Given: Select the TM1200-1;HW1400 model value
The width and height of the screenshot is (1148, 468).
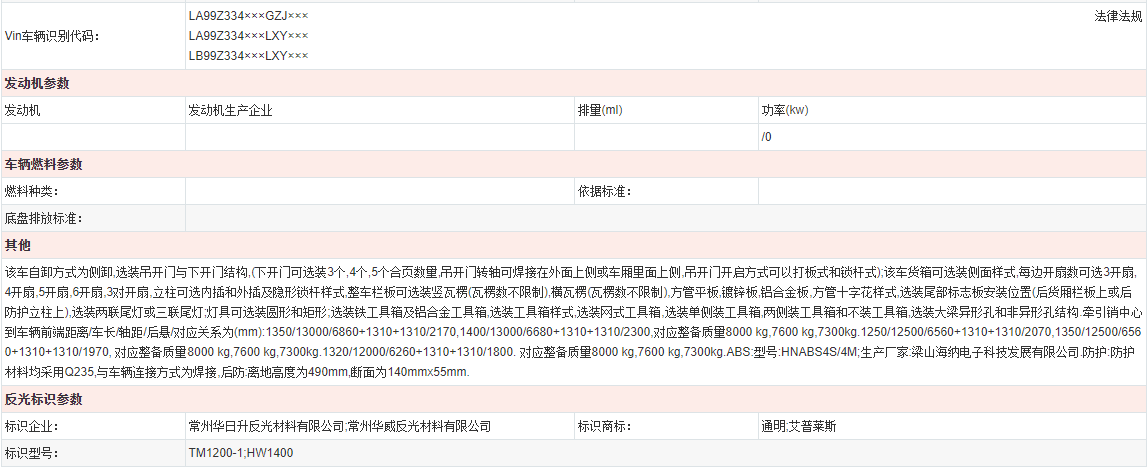Looking at the screenshot, I should coord(241,453).
